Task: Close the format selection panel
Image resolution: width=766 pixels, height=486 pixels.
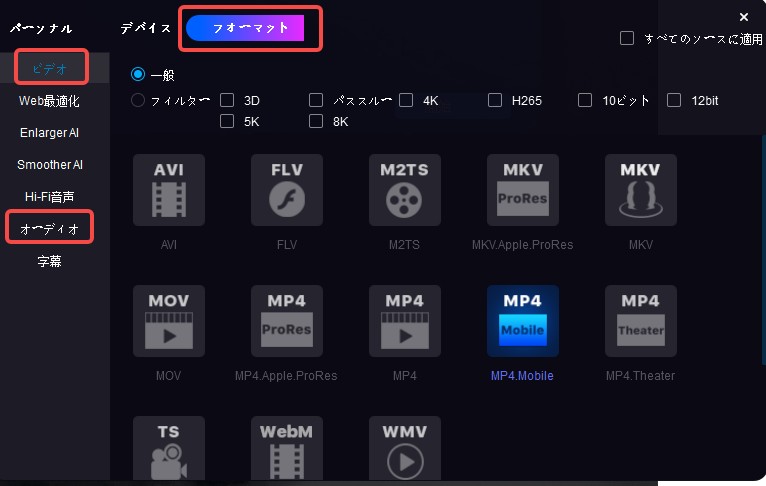Action: [x=744, y=17]
